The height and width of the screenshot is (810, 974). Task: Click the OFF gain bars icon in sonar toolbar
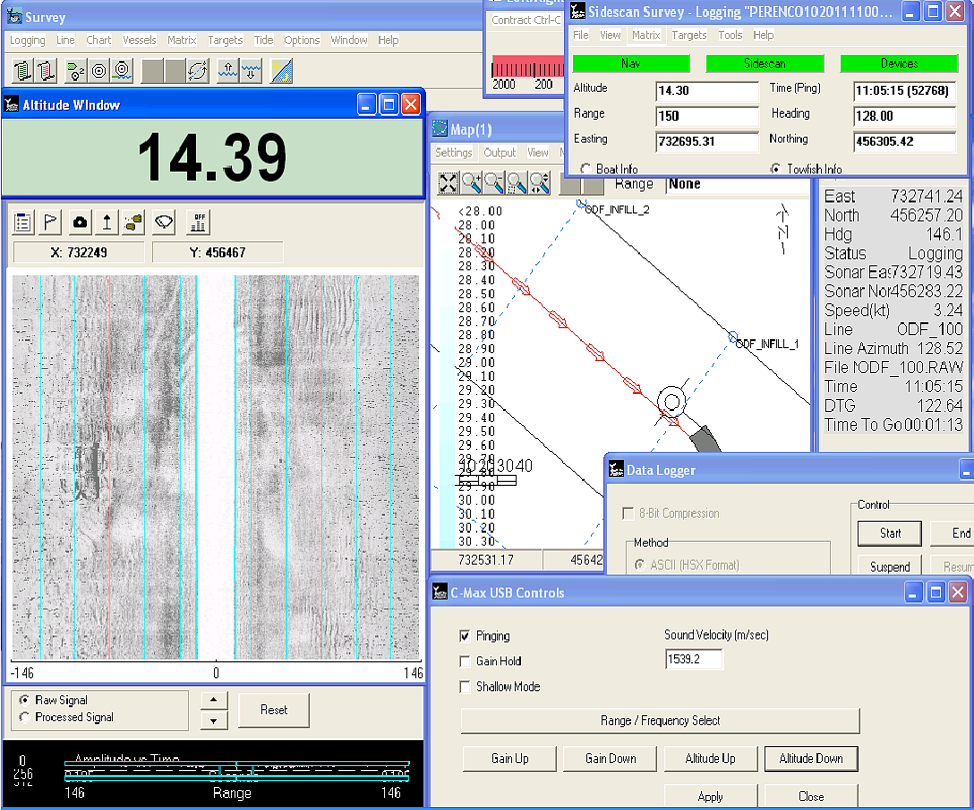(198, 222)
